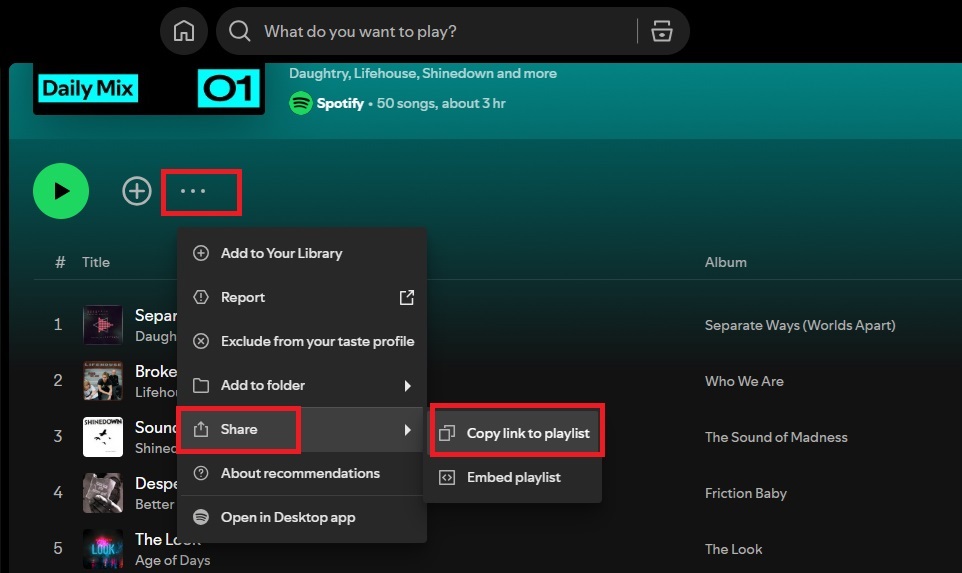Click '50 songs, about 3 hr' text
The image size is (962, 573).
[x=441, y=103]
